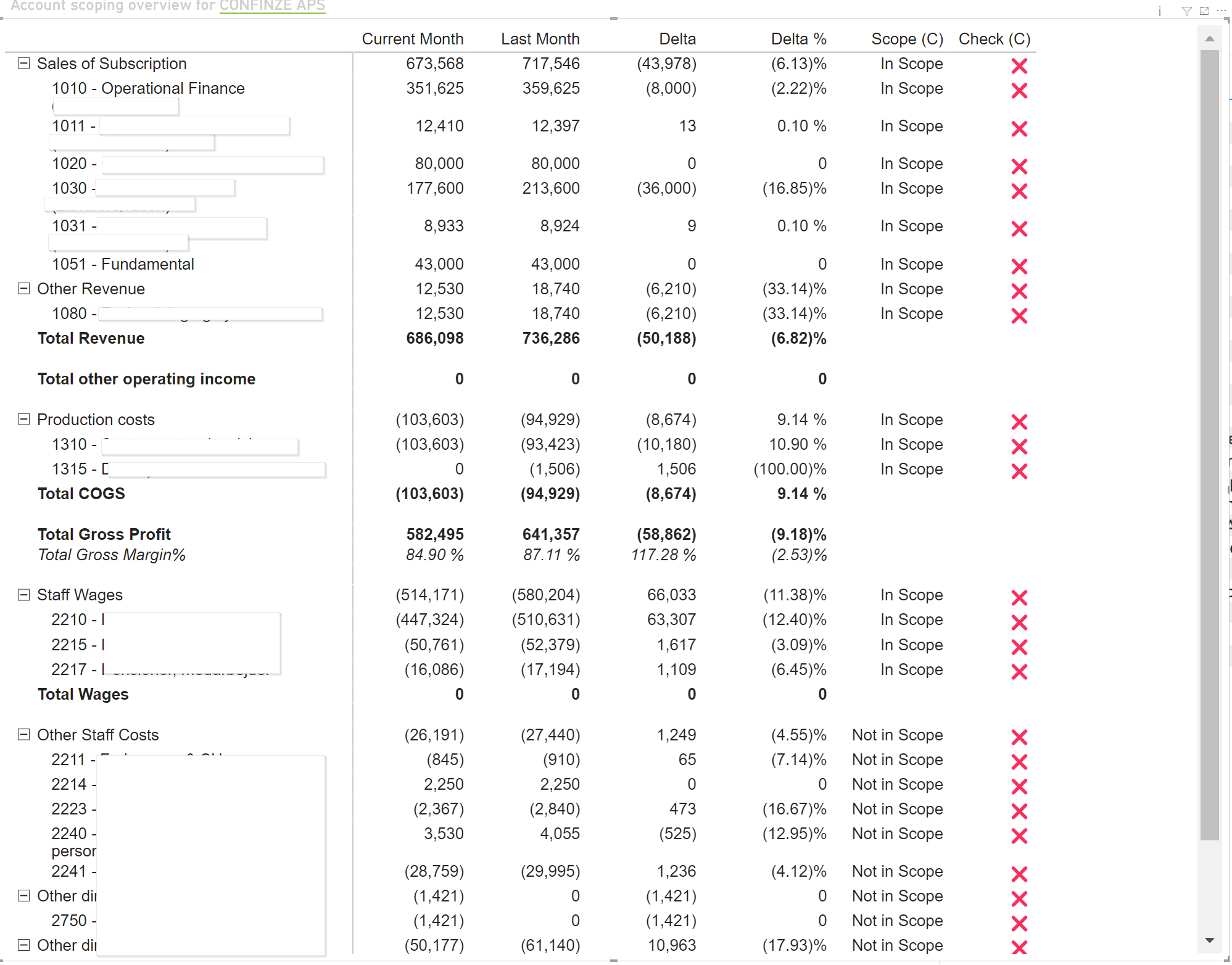The height and width of the screenshot is (965, 1232).
Task: Toggle scope status for account 2210
Action: point(911,619)
